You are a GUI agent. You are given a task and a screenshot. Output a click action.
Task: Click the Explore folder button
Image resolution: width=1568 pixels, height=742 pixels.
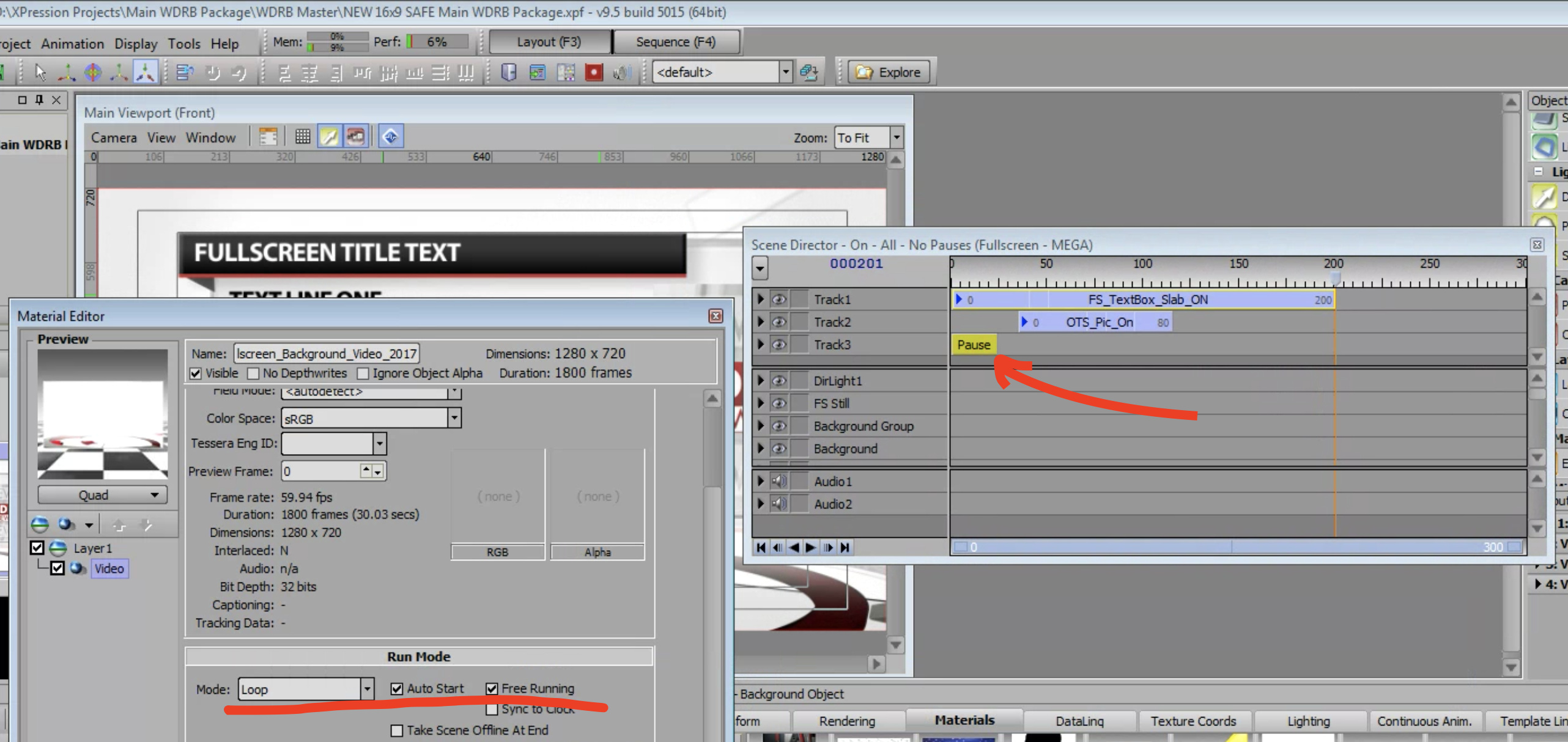(x=889, y=72)
